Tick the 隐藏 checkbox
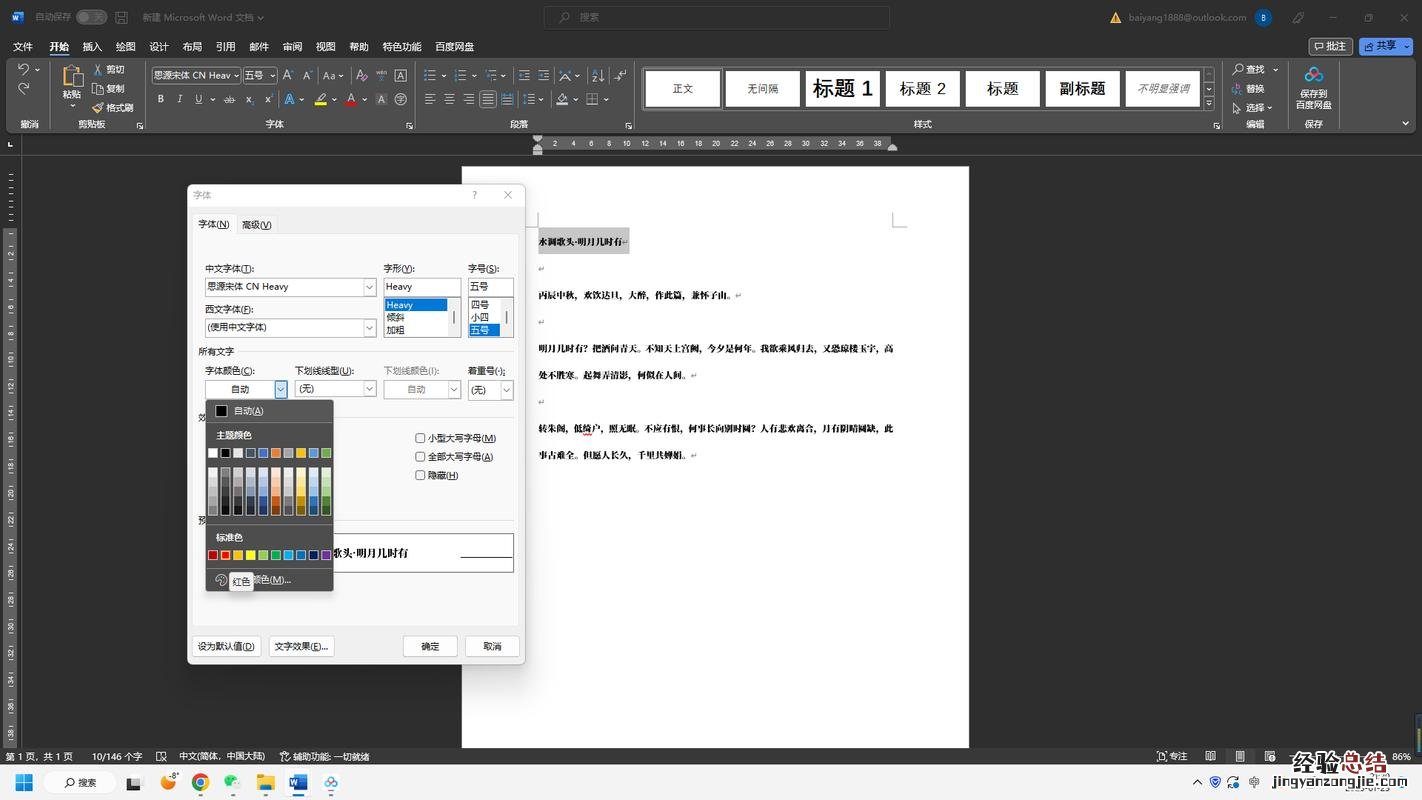This screenshot has height=800, width=1422. pos(420,475)
